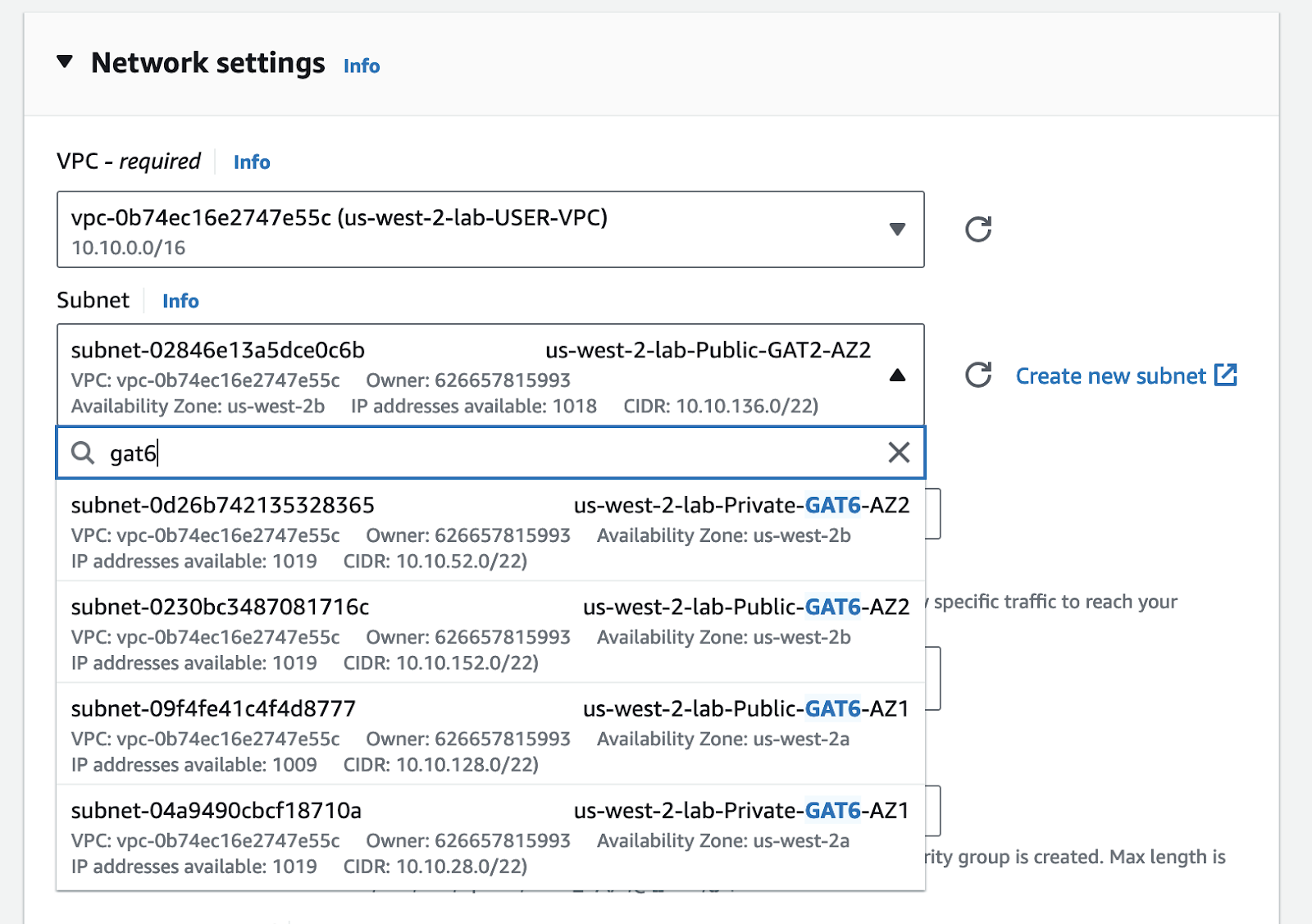Open Info link beside Network settings
Image resolution: width=1312 pixels, height=924 pixels.
coord(361,66)
